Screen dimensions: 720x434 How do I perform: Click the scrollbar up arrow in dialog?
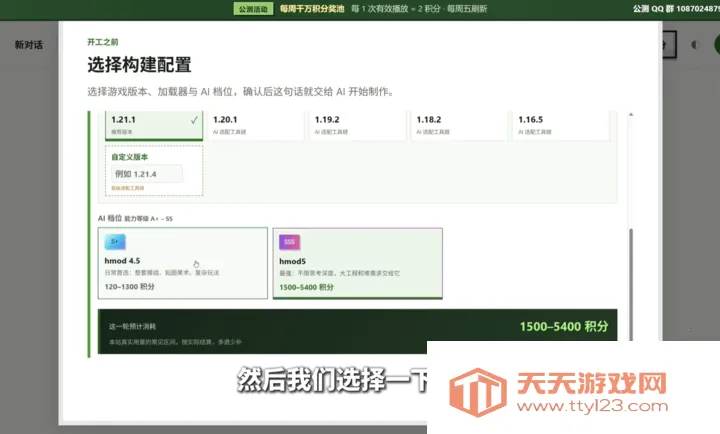631,114
